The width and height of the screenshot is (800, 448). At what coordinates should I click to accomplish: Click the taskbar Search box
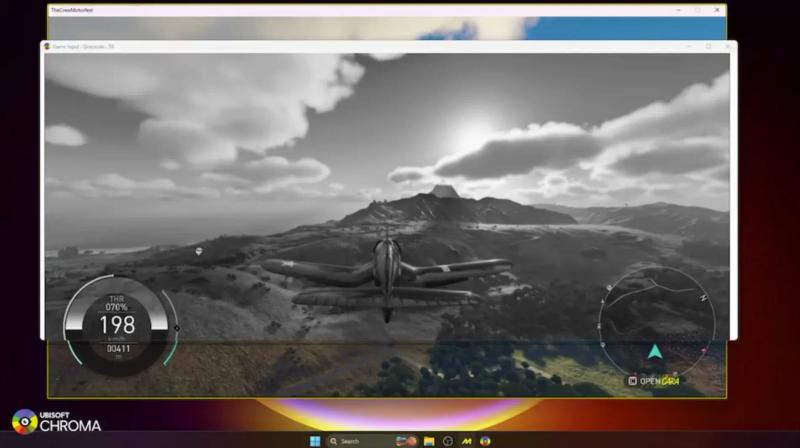click(x=373, y=441)
